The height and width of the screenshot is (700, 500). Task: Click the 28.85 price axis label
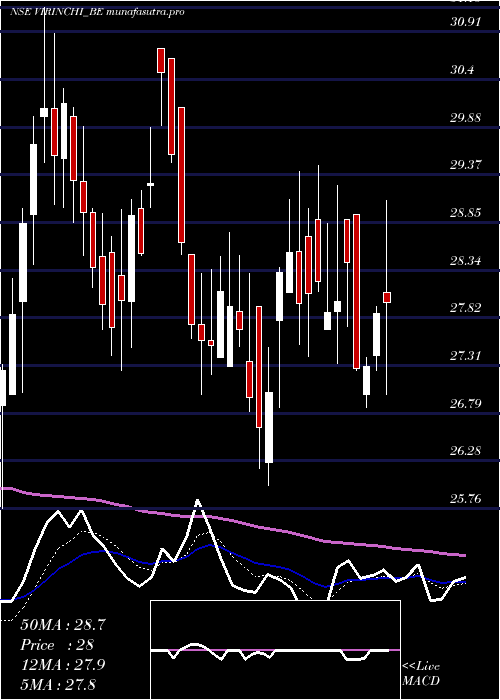pyautogui.click(x=466, y=212)
